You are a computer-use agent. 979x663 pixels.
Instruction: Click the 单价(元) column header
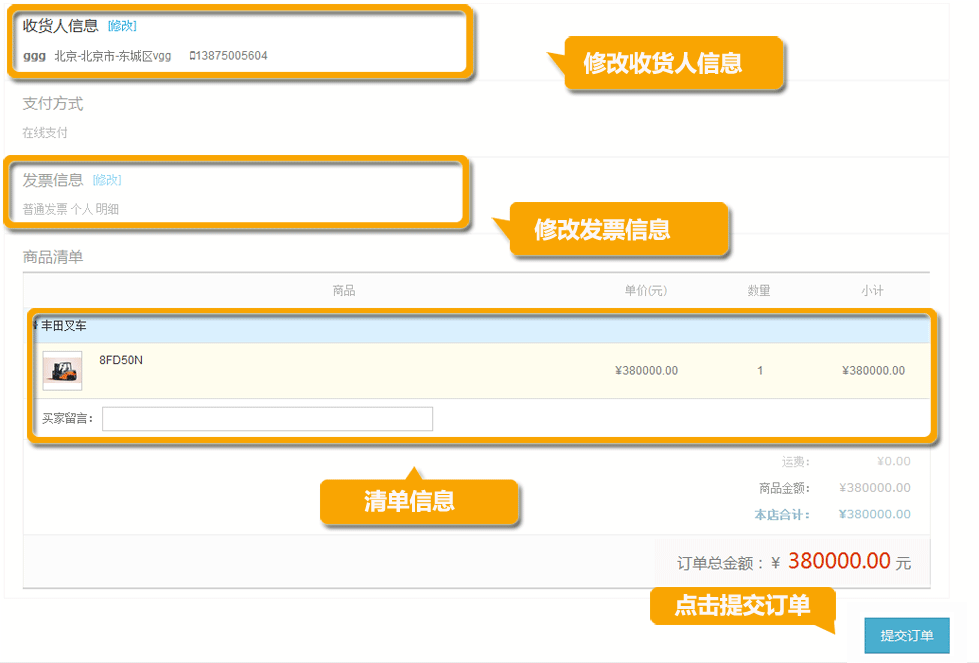click(x=646, y=290)
